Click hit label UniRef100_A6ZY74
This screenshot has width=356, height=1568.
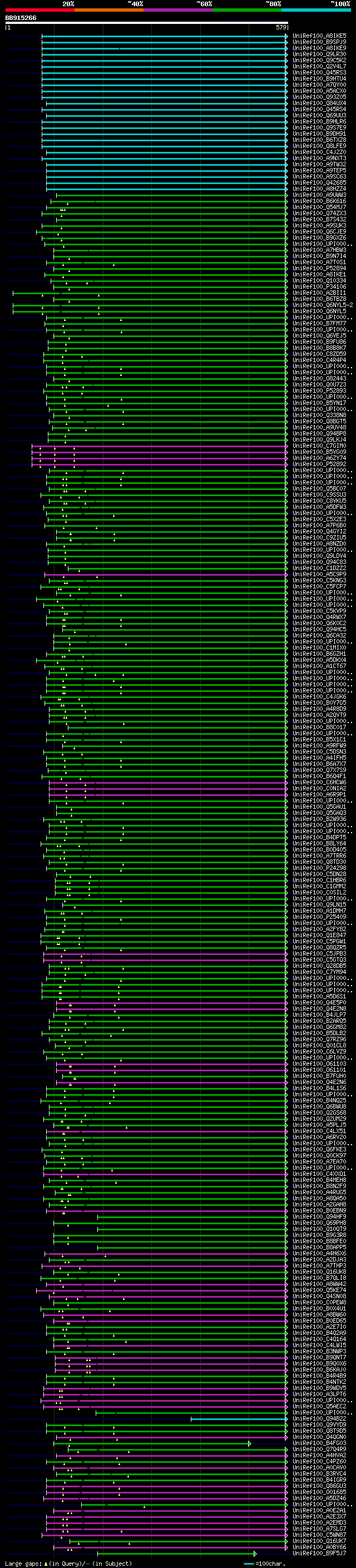click(319, 458)
